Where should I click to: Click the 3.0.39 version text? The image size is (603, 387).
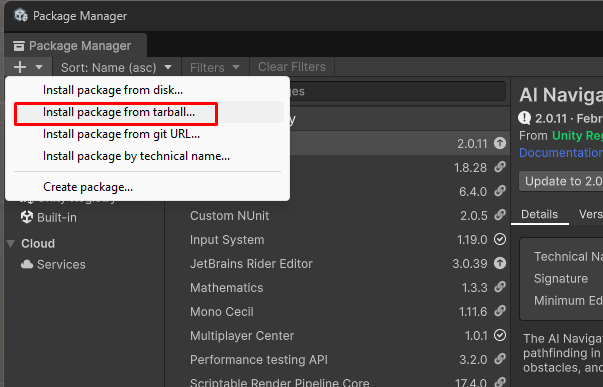coord(470,264)
